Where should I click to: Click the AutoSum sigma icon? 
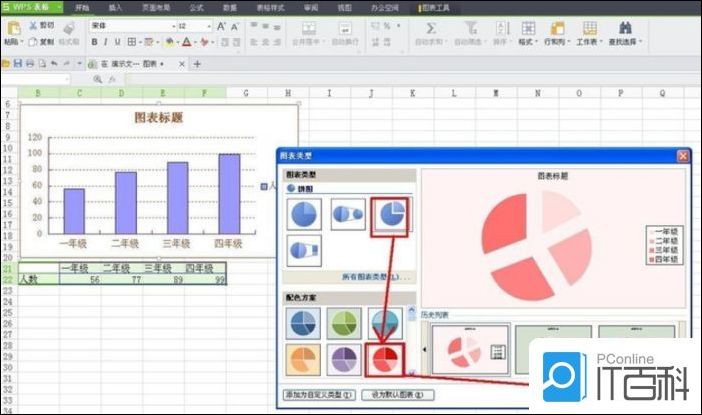431,28
